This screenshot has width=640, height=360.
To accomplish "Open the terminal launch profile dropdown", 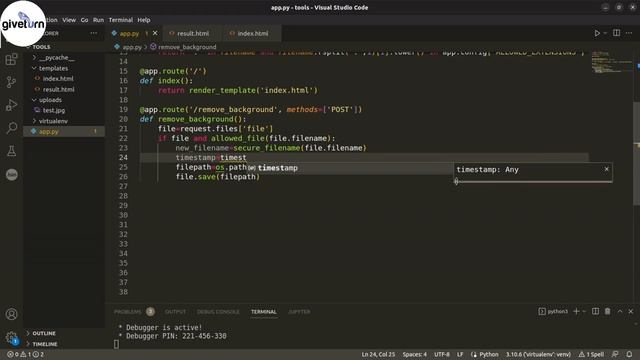I will 584,311.
